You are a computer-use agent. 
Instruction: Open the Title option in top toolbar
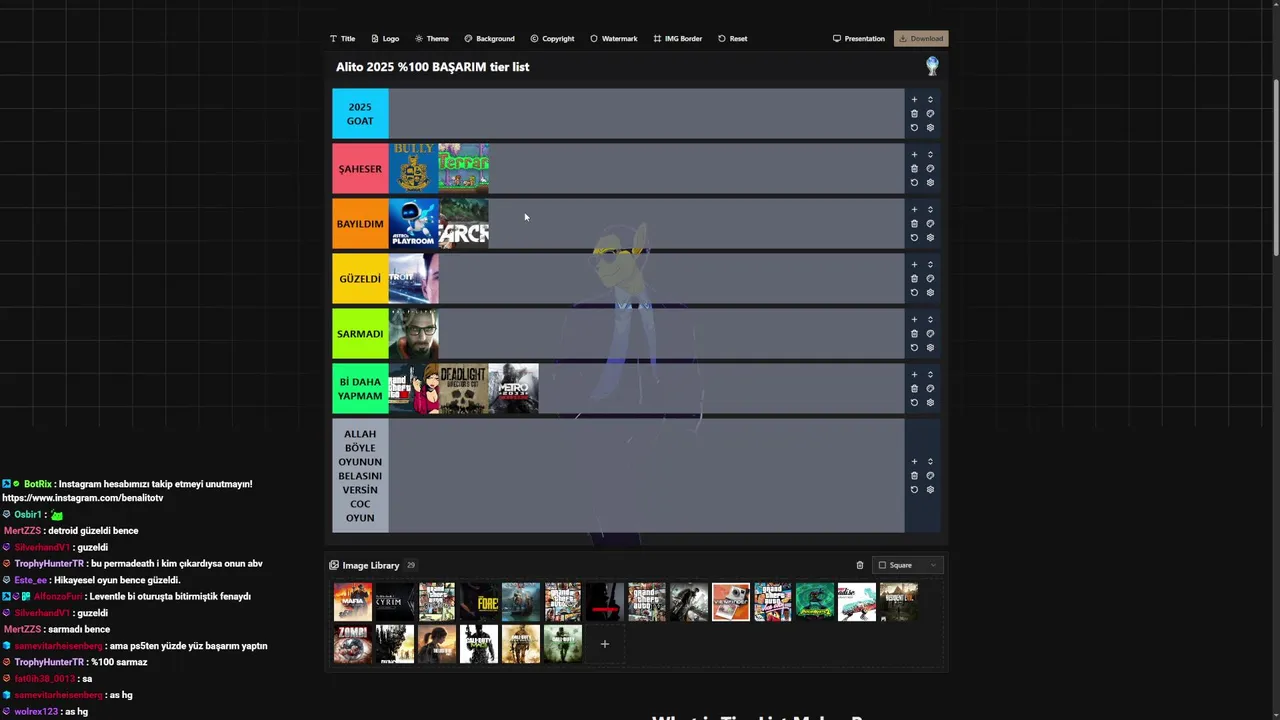342,39
